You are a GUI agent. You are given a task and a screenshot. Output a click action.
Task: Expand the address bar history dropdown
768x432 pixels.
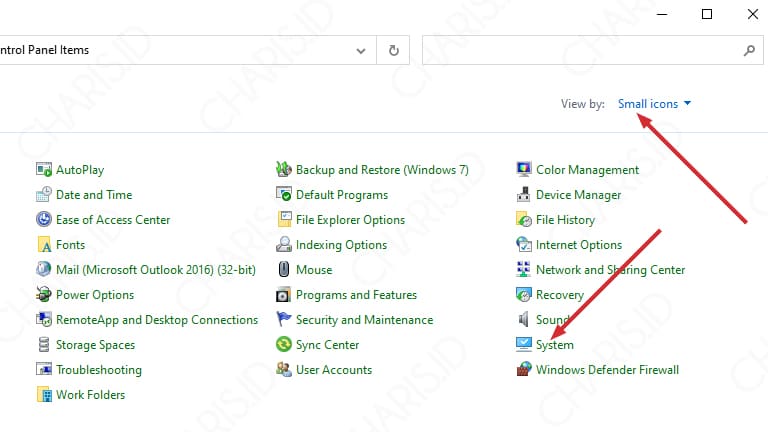click(x=361, y=50)
